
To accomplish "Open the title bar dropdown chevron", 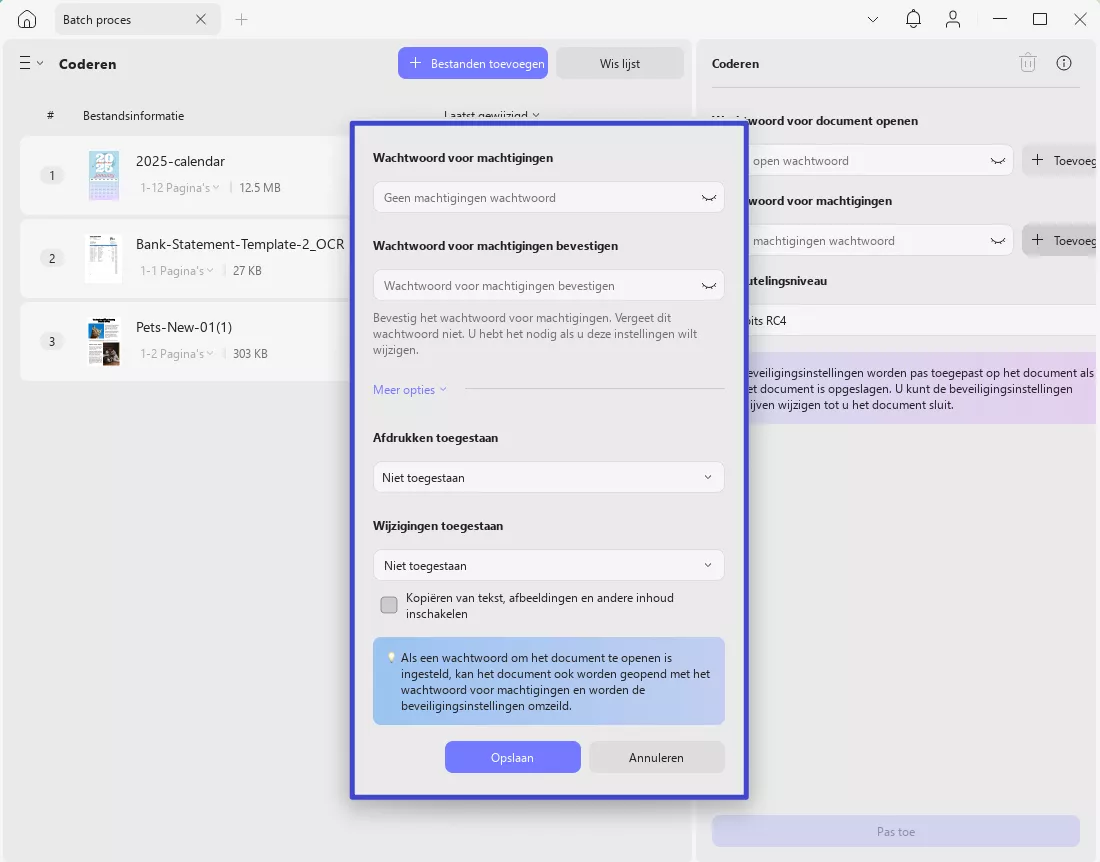I will [x=873, y=20].
